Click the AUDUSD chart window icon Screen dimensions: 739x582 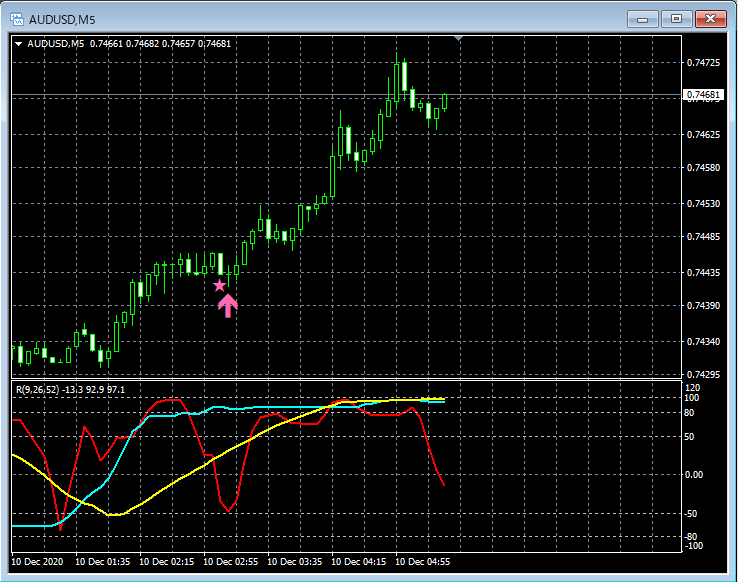[x=17, y=18]
